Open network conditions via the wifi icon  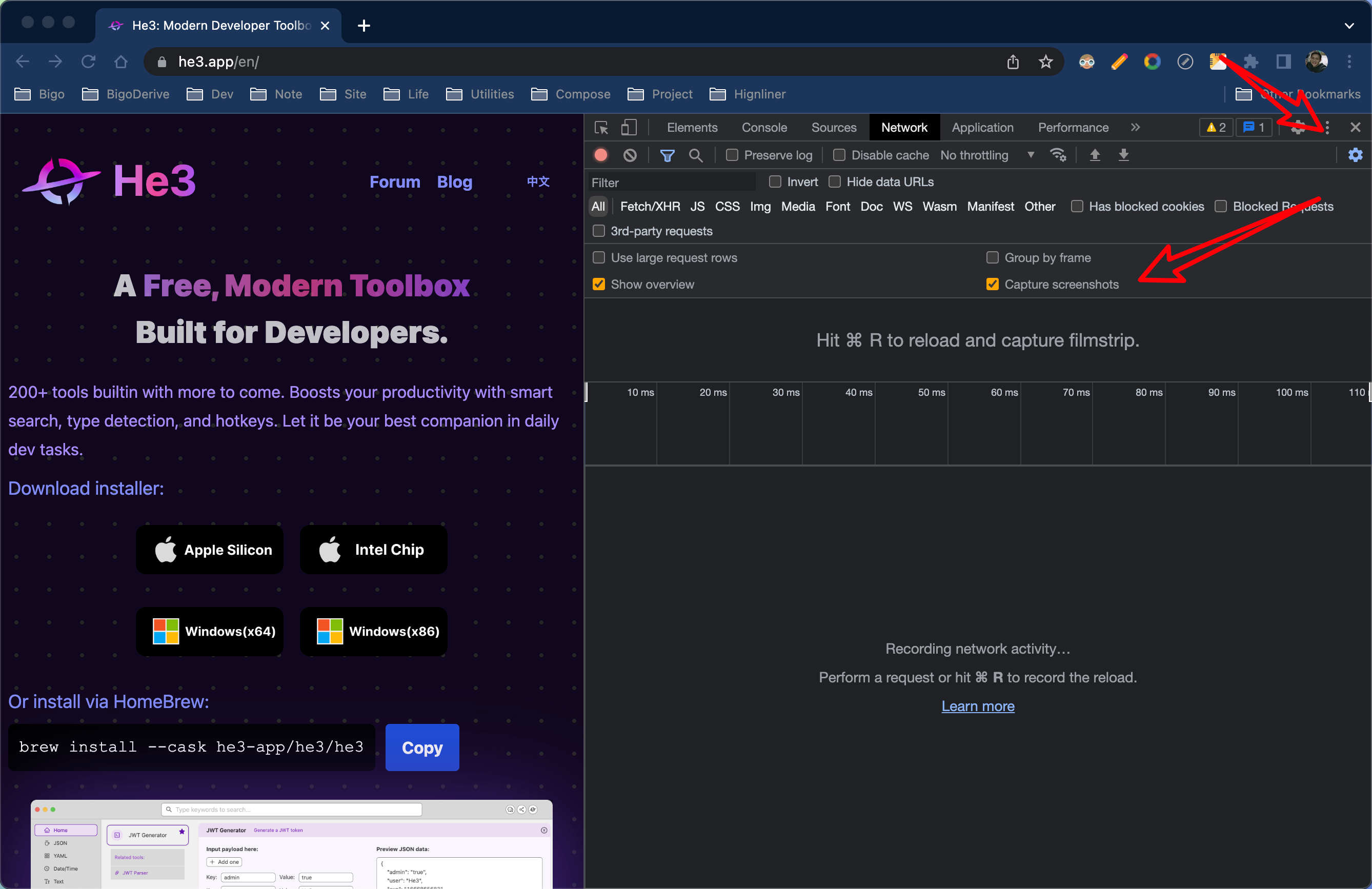click(1058, 155)
